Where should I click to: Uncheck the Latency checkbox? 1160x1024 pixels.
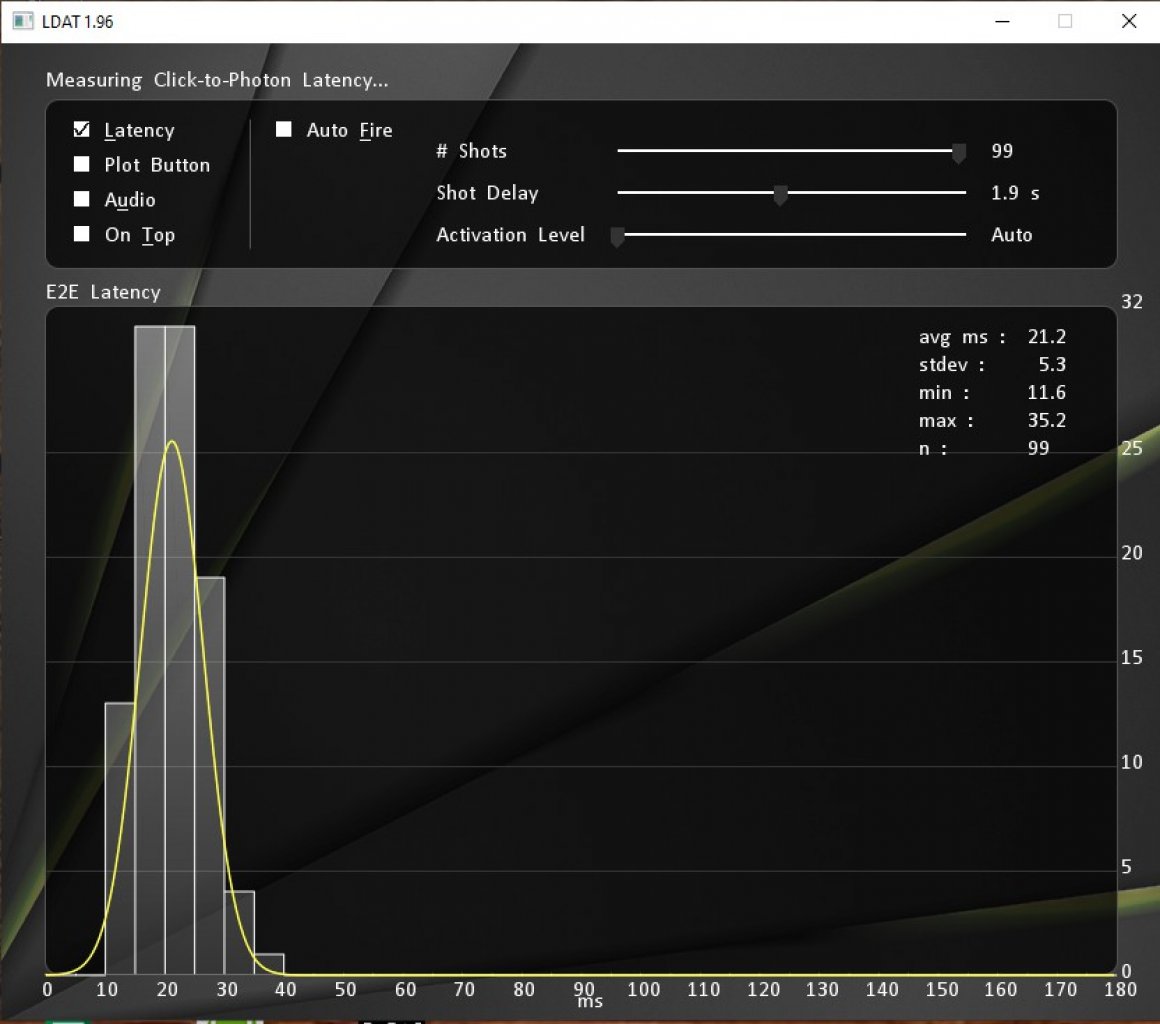tap(81, 129)
